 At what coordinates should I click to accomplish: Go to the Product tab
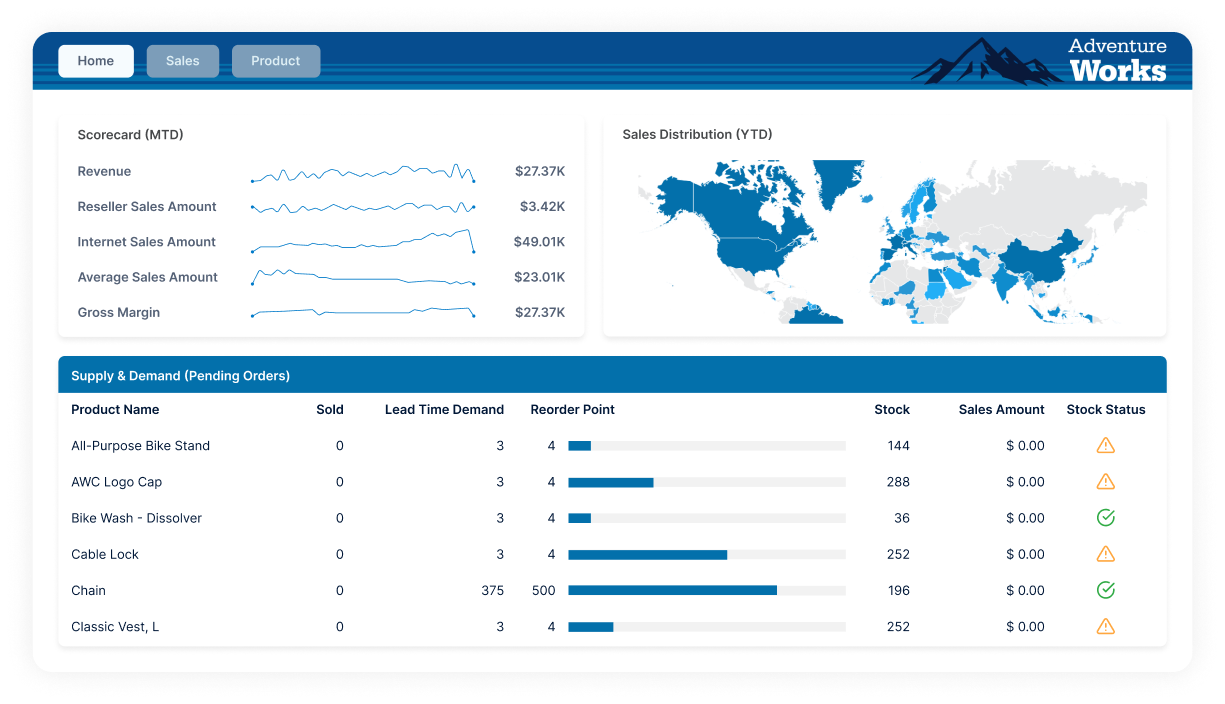[276, 61]
